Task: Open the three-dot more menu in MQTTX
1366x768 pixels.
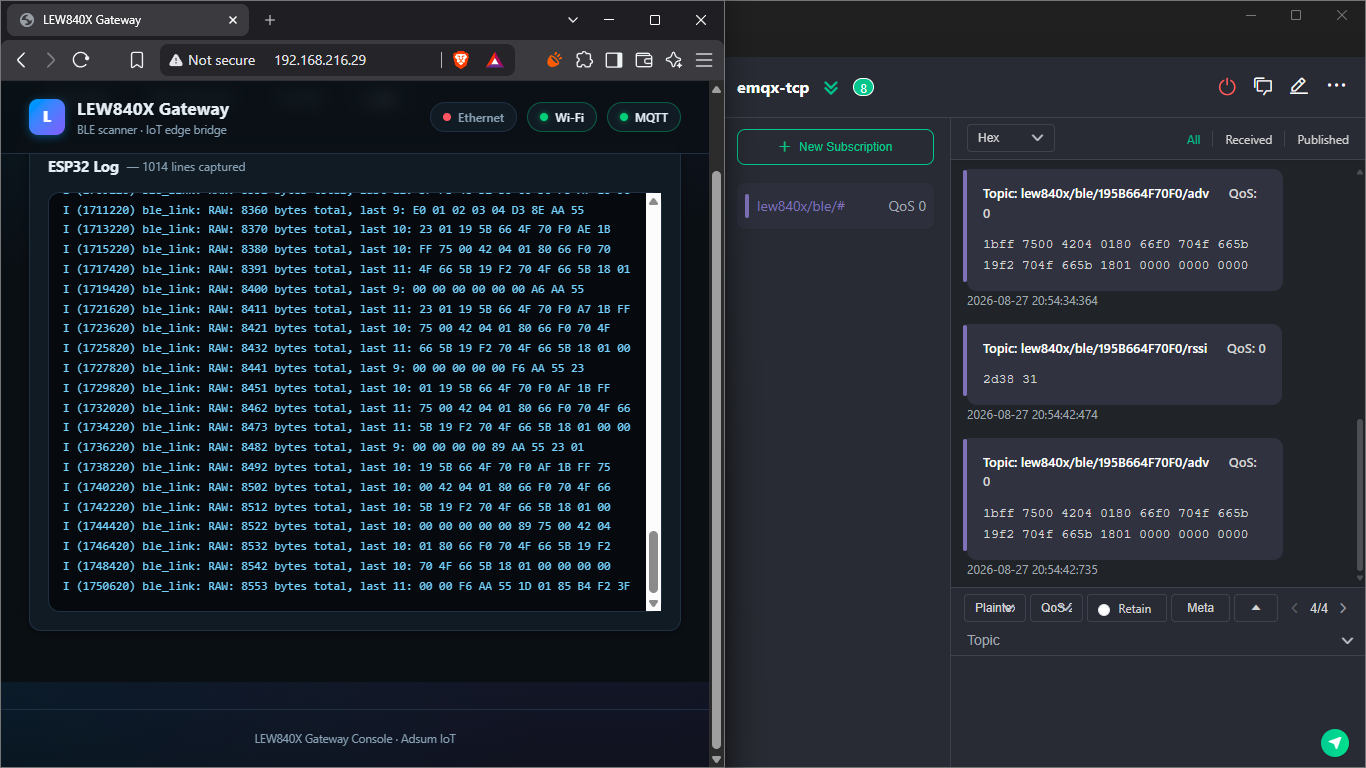Action: point(1336,86)
